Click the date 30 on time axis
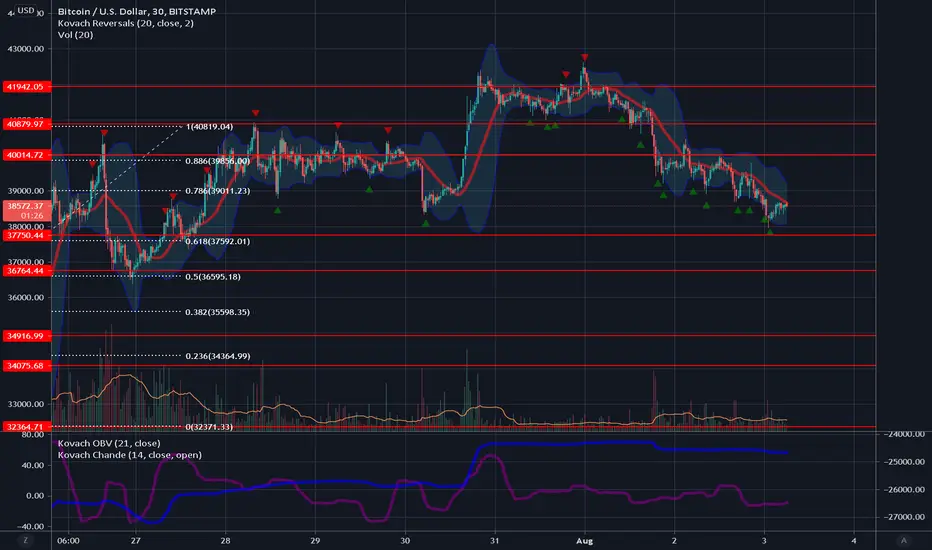 (x=405, y=540)
